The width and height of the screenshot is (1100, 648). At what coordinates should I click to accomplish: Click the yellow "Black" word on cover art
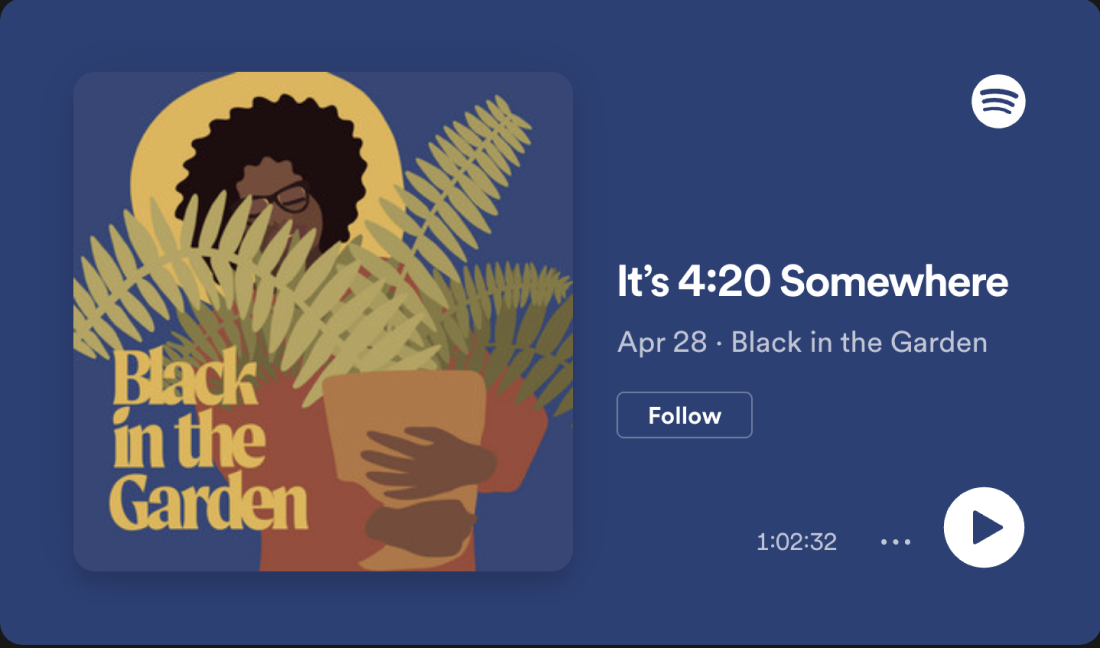point(184,378)
